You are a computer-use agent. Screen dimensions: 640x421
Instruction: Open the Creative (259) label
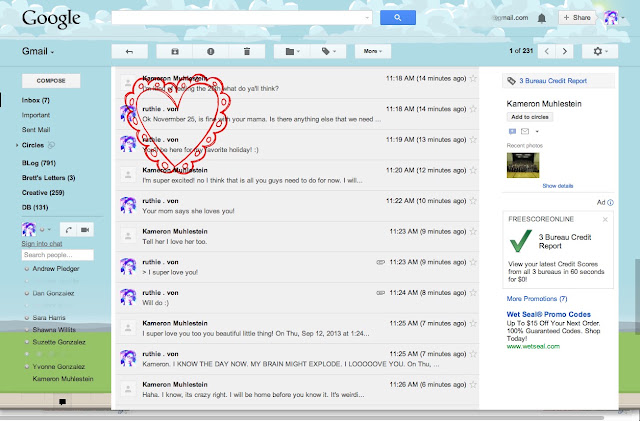(43, 193)
